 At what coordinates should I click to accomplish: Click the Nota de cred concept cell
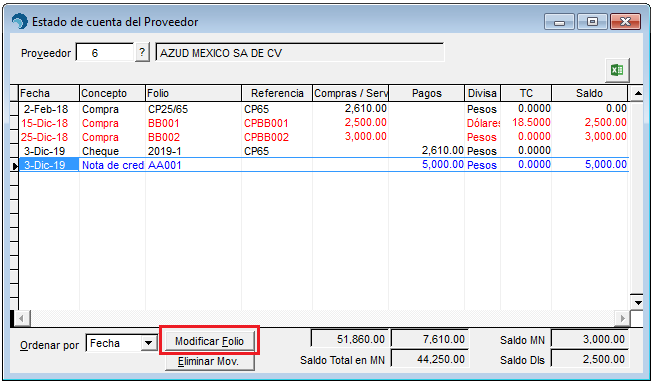[112, 165]
